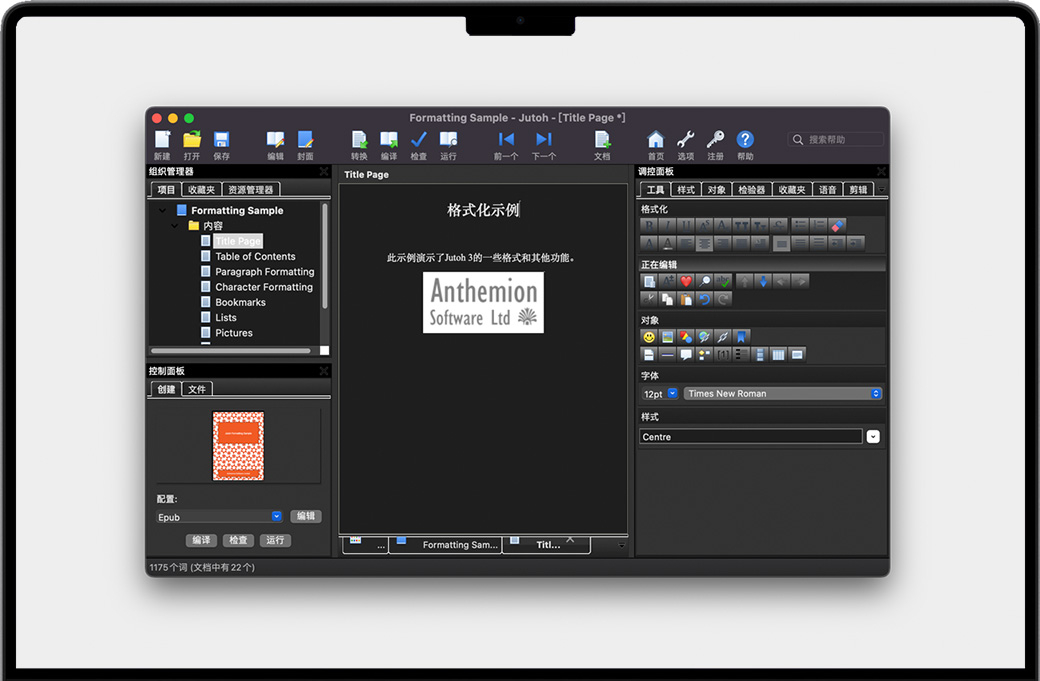Open 选项 (Options) wrench icon
Screen dimensions: 1040x681
click(685, 141)
